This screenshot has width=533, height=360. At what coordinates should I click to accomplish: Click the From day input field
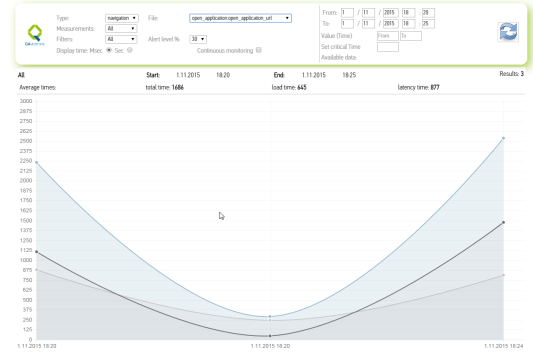pos(347,13)
